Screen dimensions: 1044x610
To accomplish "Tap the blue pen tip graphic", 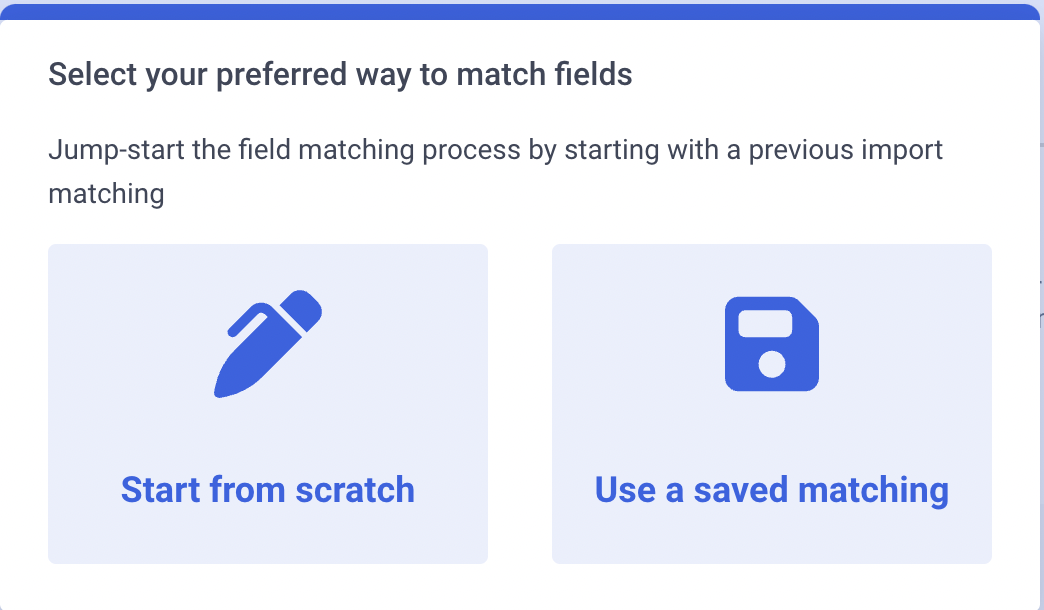I will (x=232, y=380).
